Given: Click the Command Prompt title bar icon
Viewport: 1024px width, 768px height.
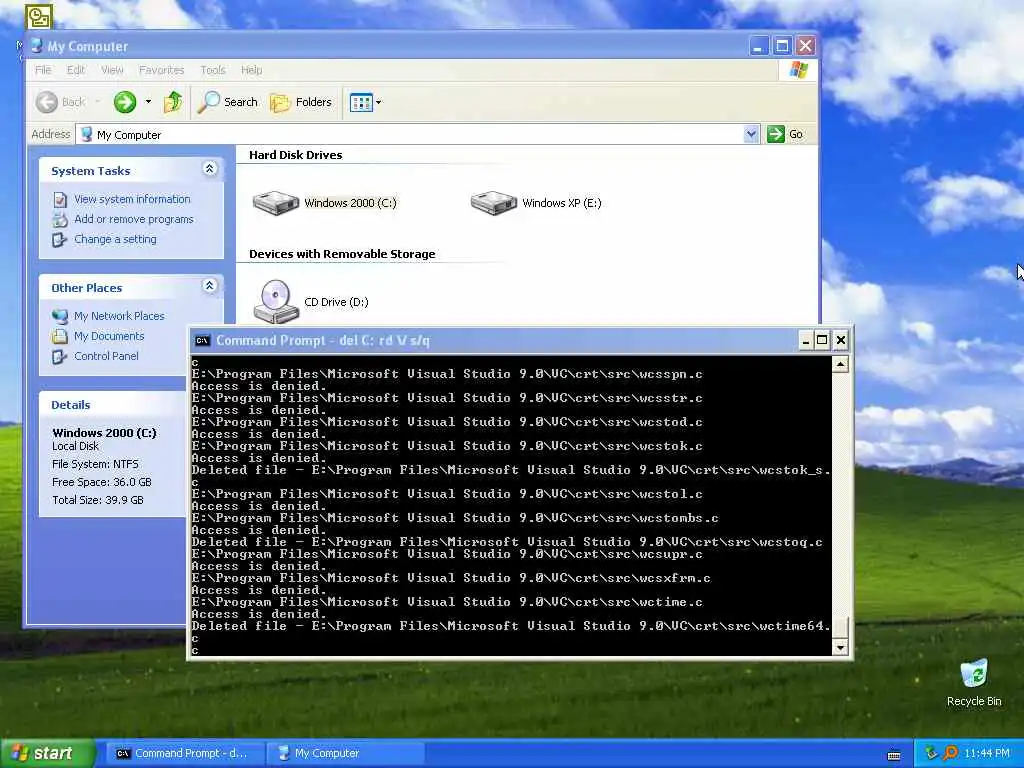Looking at the screenshot, I should [202, 340].
